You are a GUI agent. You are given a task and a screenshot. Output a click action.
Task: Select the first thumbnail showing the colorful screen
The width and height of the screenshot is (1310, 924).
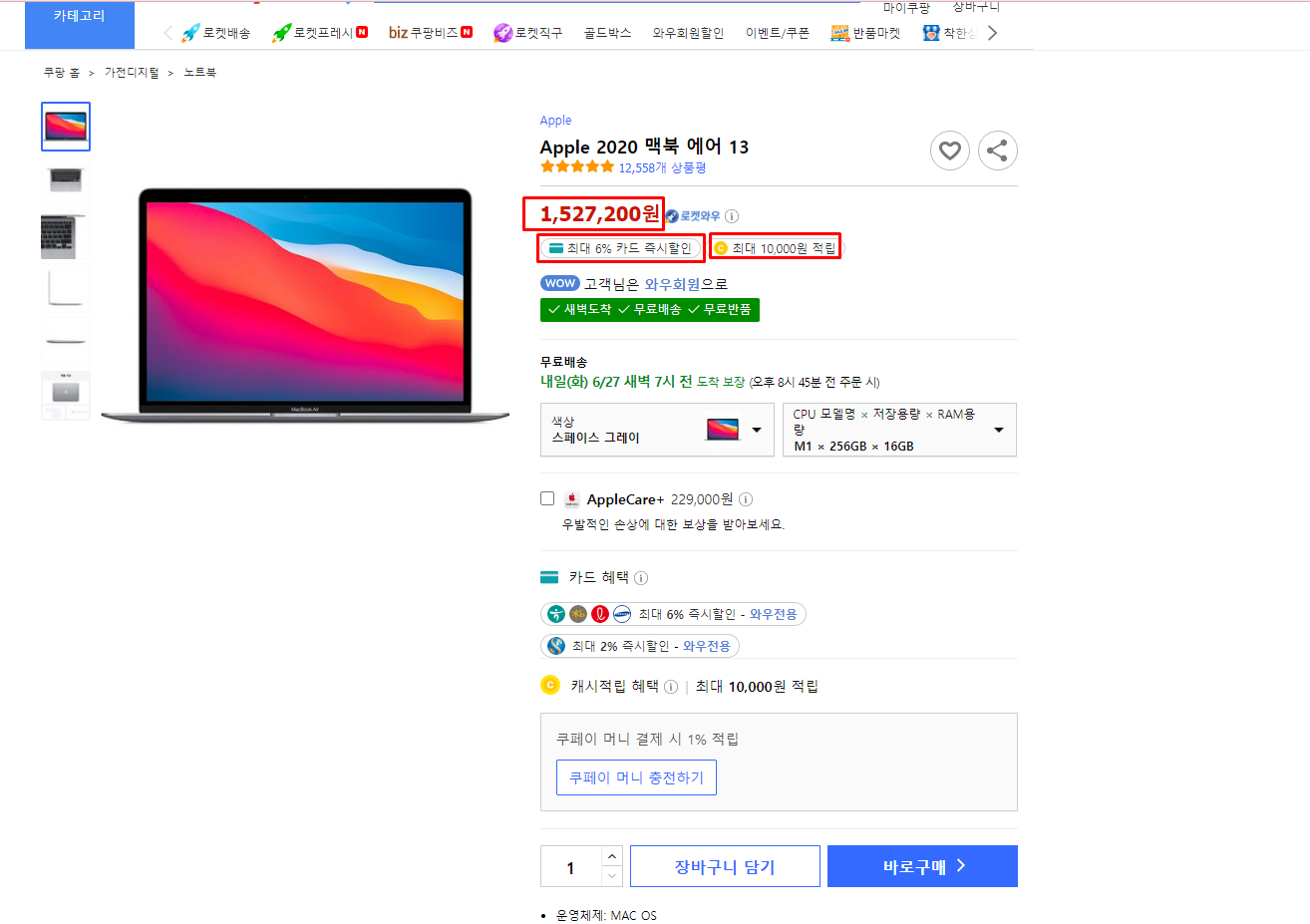66,127
